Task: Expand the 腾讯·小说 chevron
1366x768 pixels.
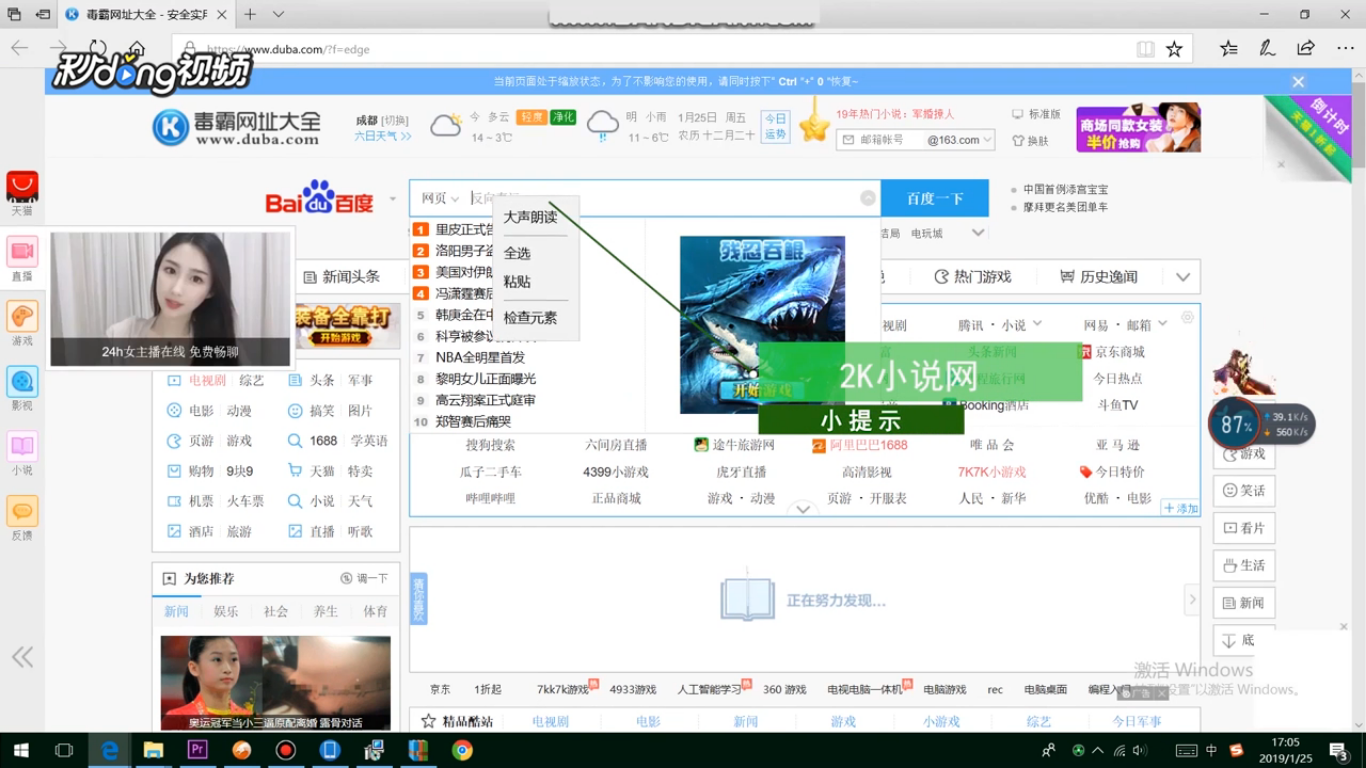Action: (x=1037, y=324)
